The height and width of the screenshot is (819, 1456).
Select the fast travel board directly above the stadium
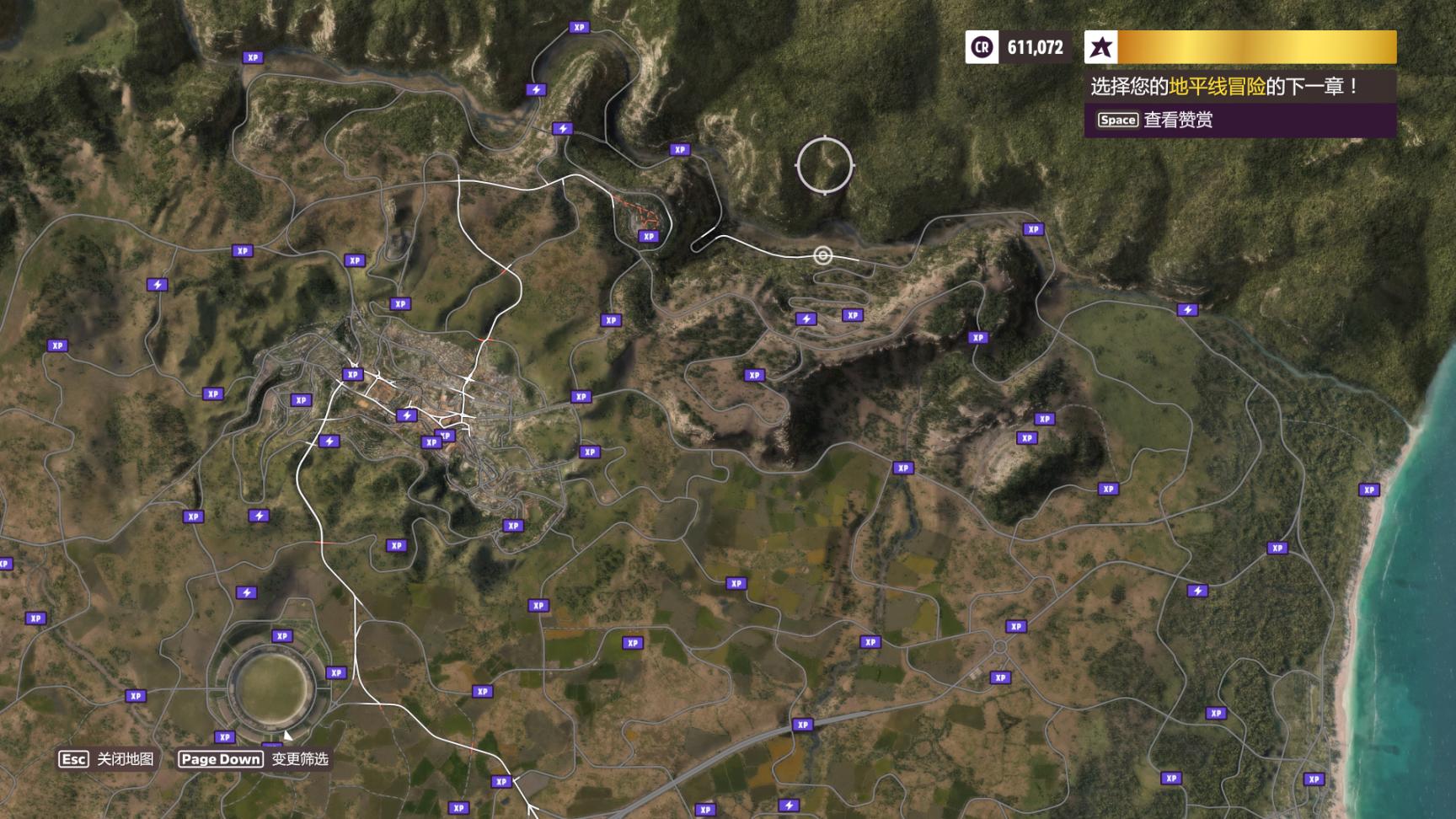tap(246, 592)
